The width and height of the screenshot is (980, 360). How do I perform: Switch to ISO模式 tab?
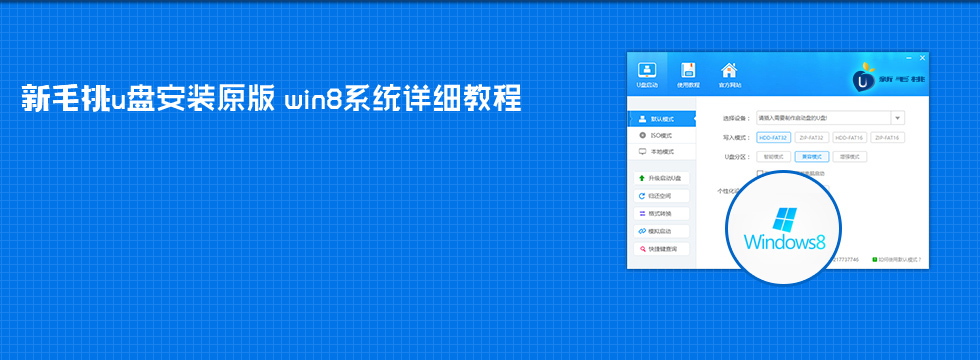tap(661, 135)
